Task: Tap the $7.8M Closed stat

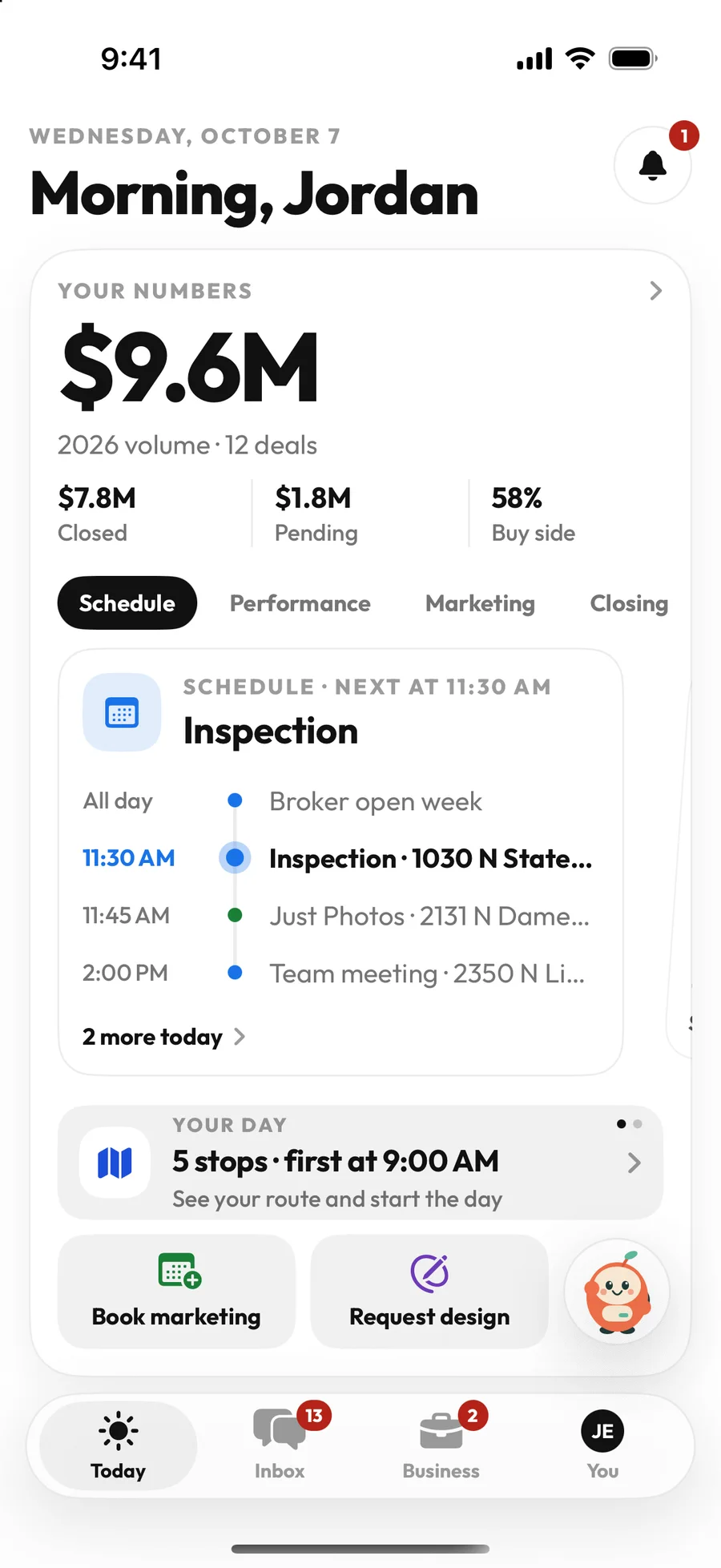Action: [97, 514]
